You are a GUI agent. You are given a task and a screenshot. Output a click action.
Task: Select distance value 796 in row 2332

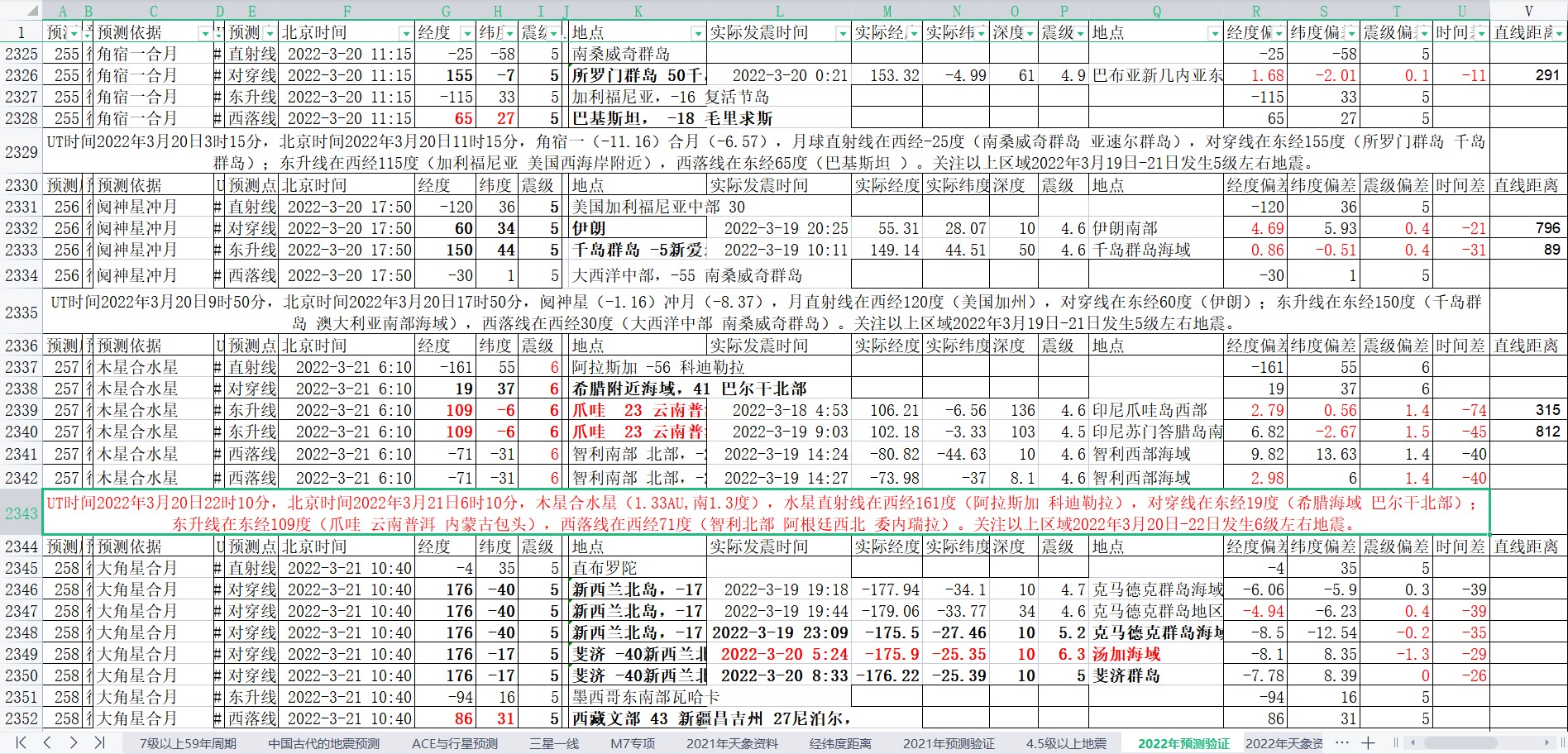tap(1528, 228)
